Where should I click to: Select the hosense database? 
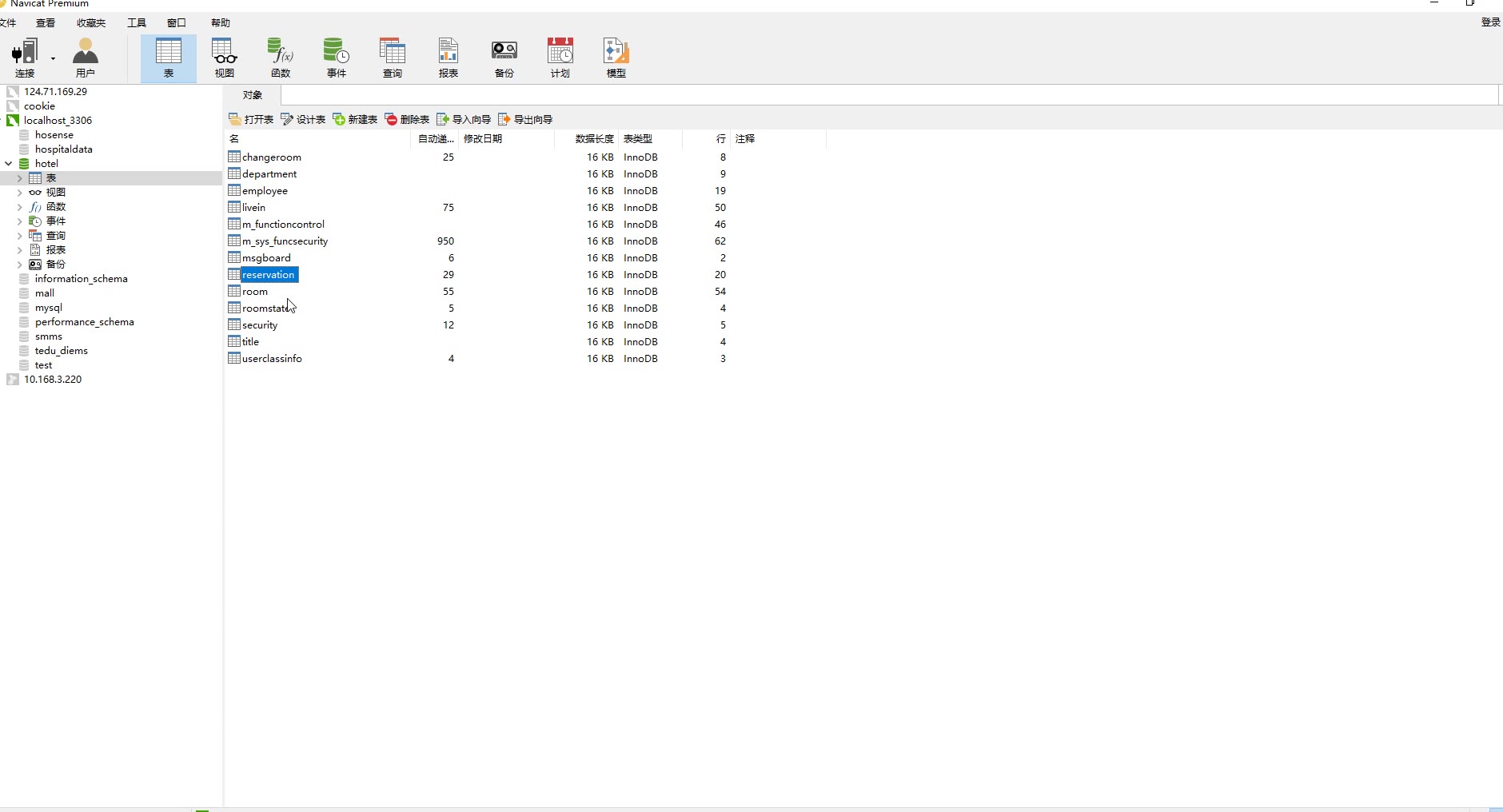tap(54, 134)
